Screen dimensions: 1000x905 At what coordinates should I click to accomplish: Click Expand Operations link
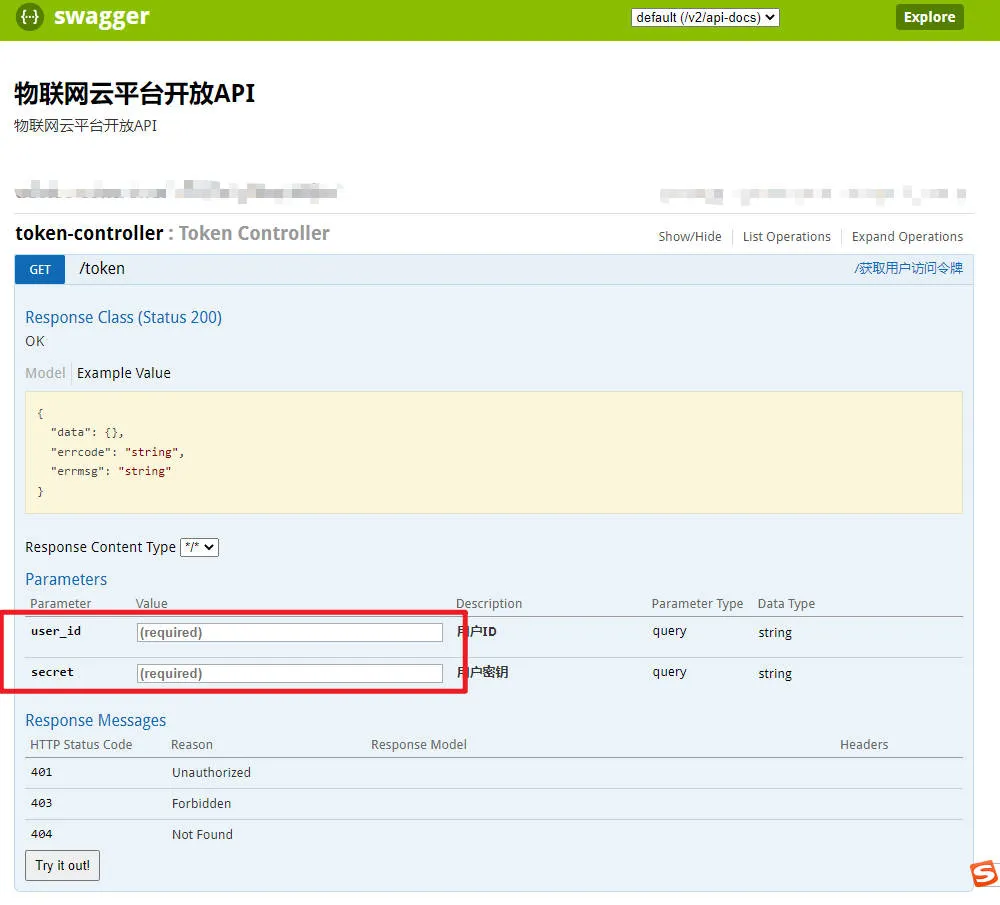point(907,237)
